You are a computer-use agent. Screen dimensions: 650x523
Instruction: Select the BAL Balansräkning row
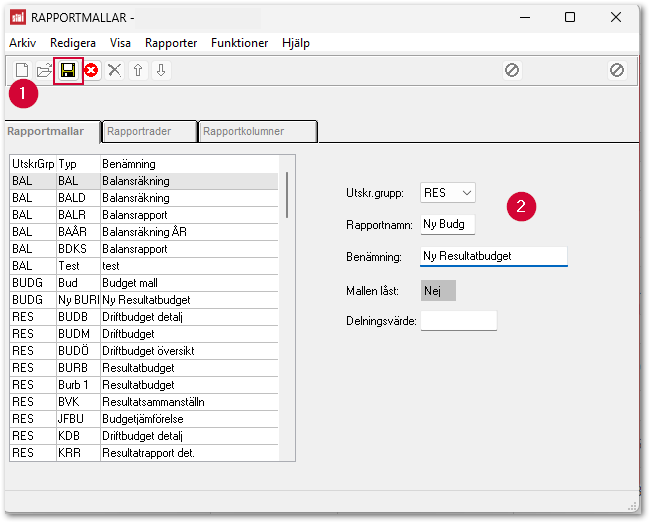(x=144, y=181)
